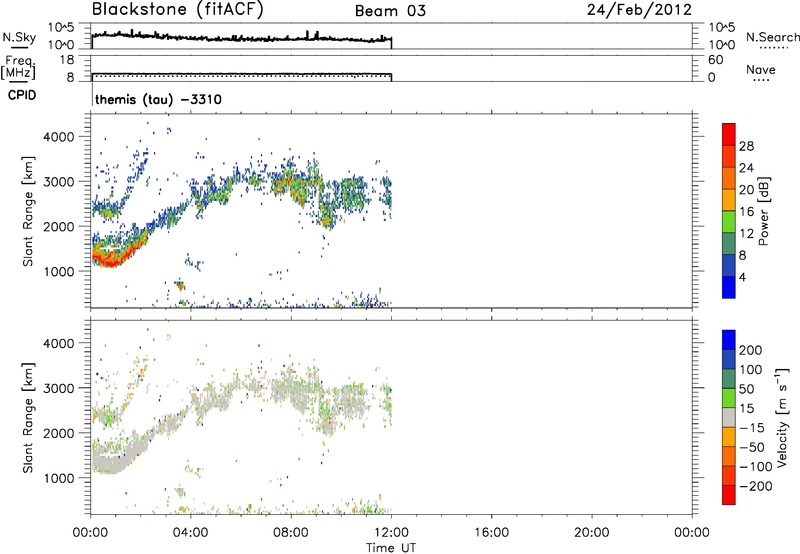Viewport: 800px width, 554px height.
Task: Click the "N.Search" legend label
Action: (773, 37)
